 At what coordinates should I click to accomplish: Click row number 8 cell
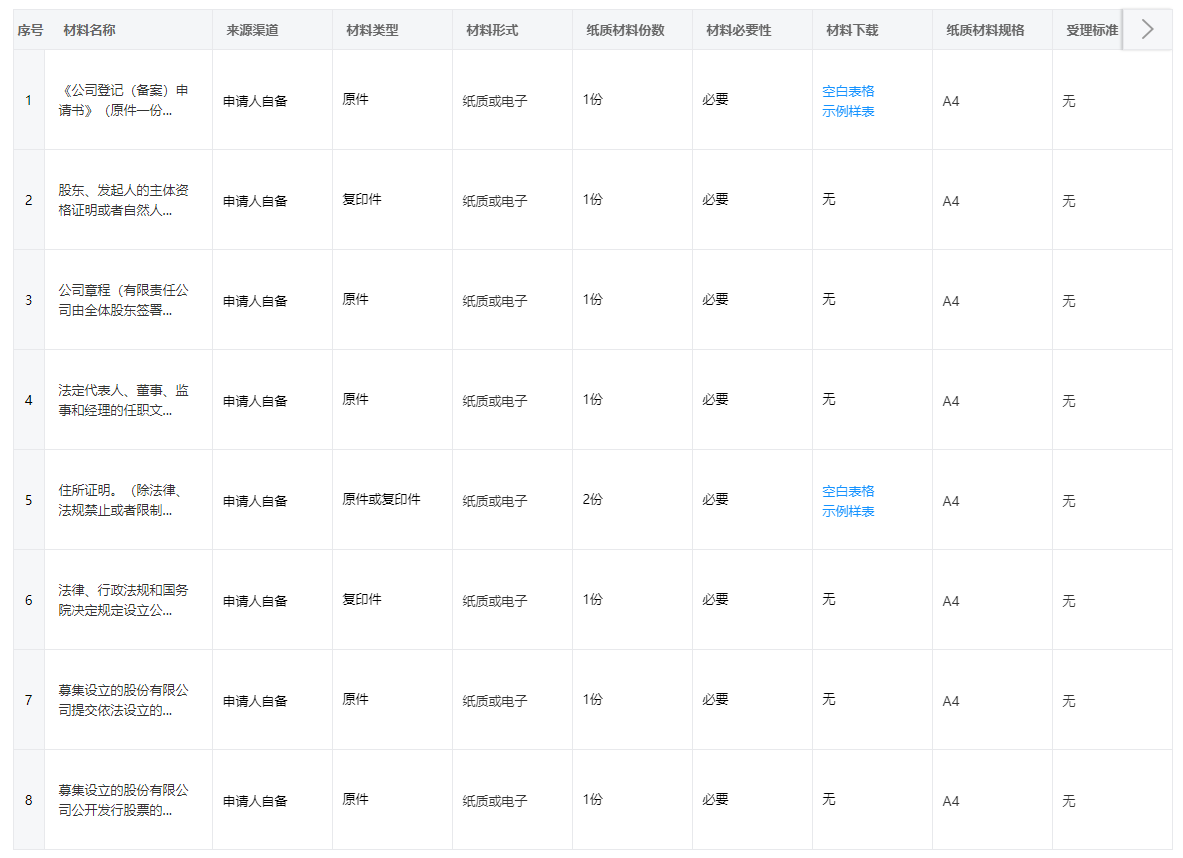click(x=29, y=800)
